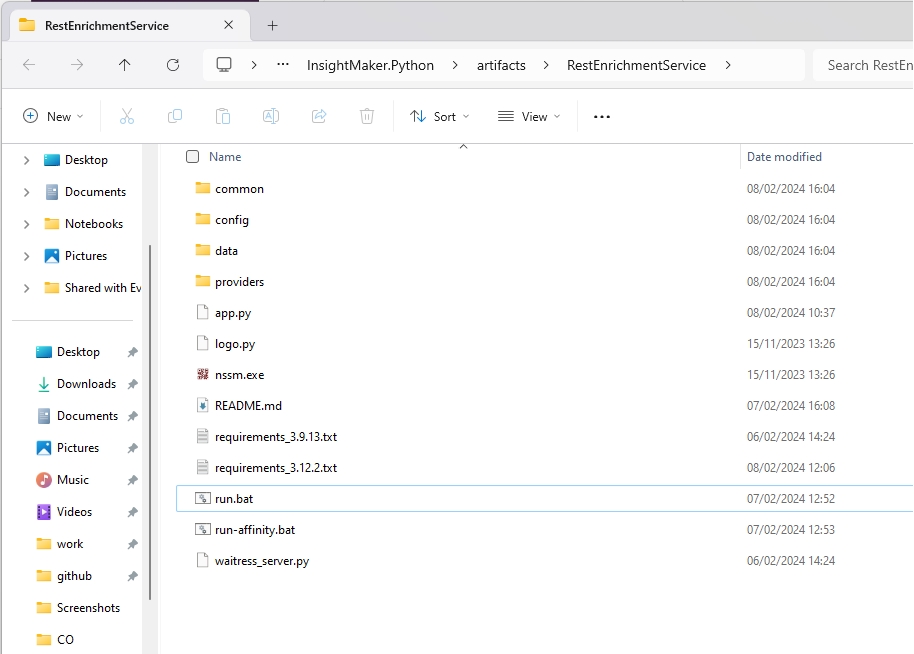Click the Copy icon in toolbar
Viewport: 914px width, 654px height.
175,117
